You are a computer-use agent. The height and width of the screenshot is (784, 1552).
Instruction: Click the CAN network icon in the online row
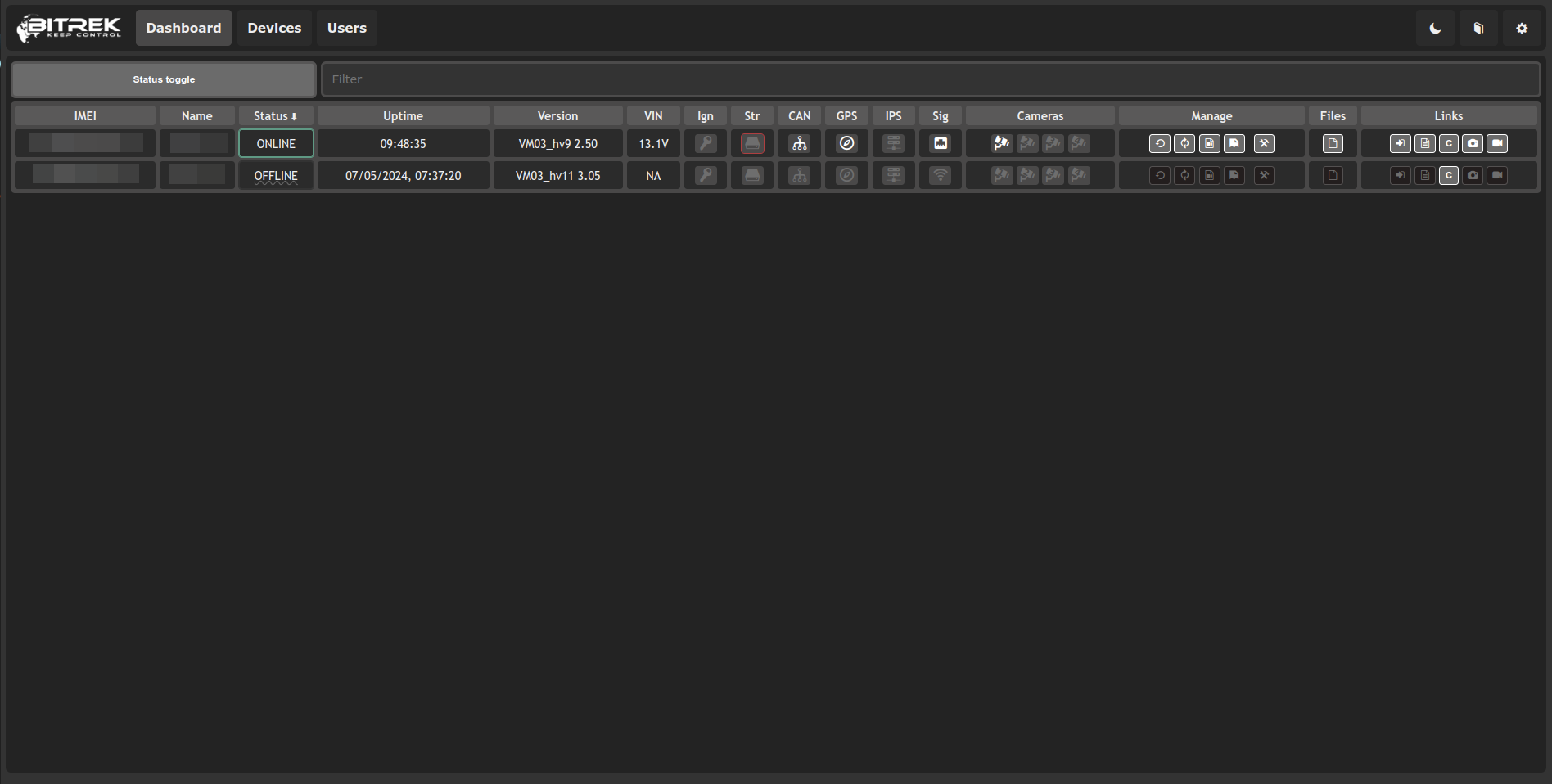pos(799,144)
